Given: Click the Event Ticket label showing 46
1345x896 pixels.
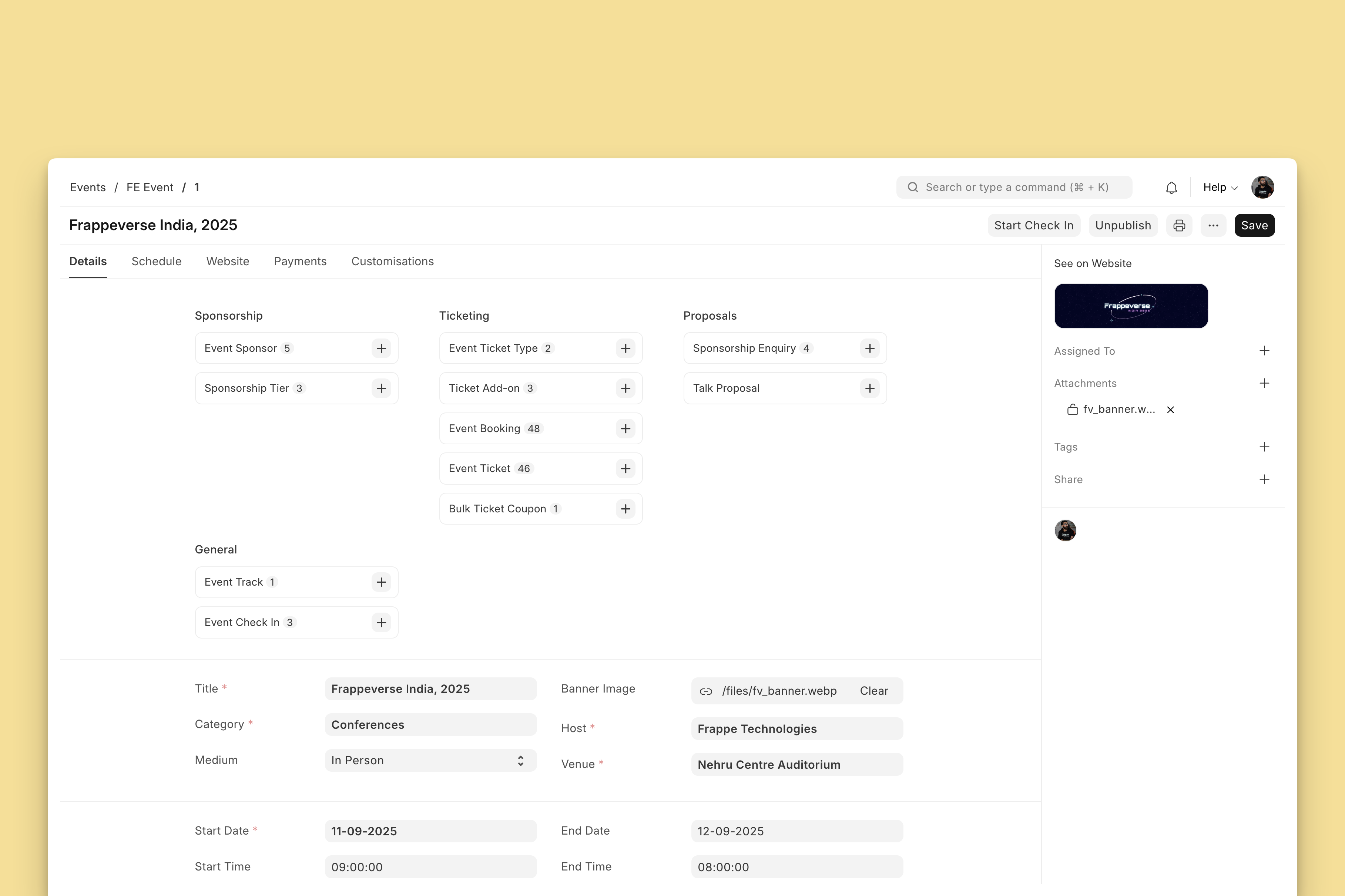Looking at the screenshot, I should pyautogui.click(x=479, y=469).
